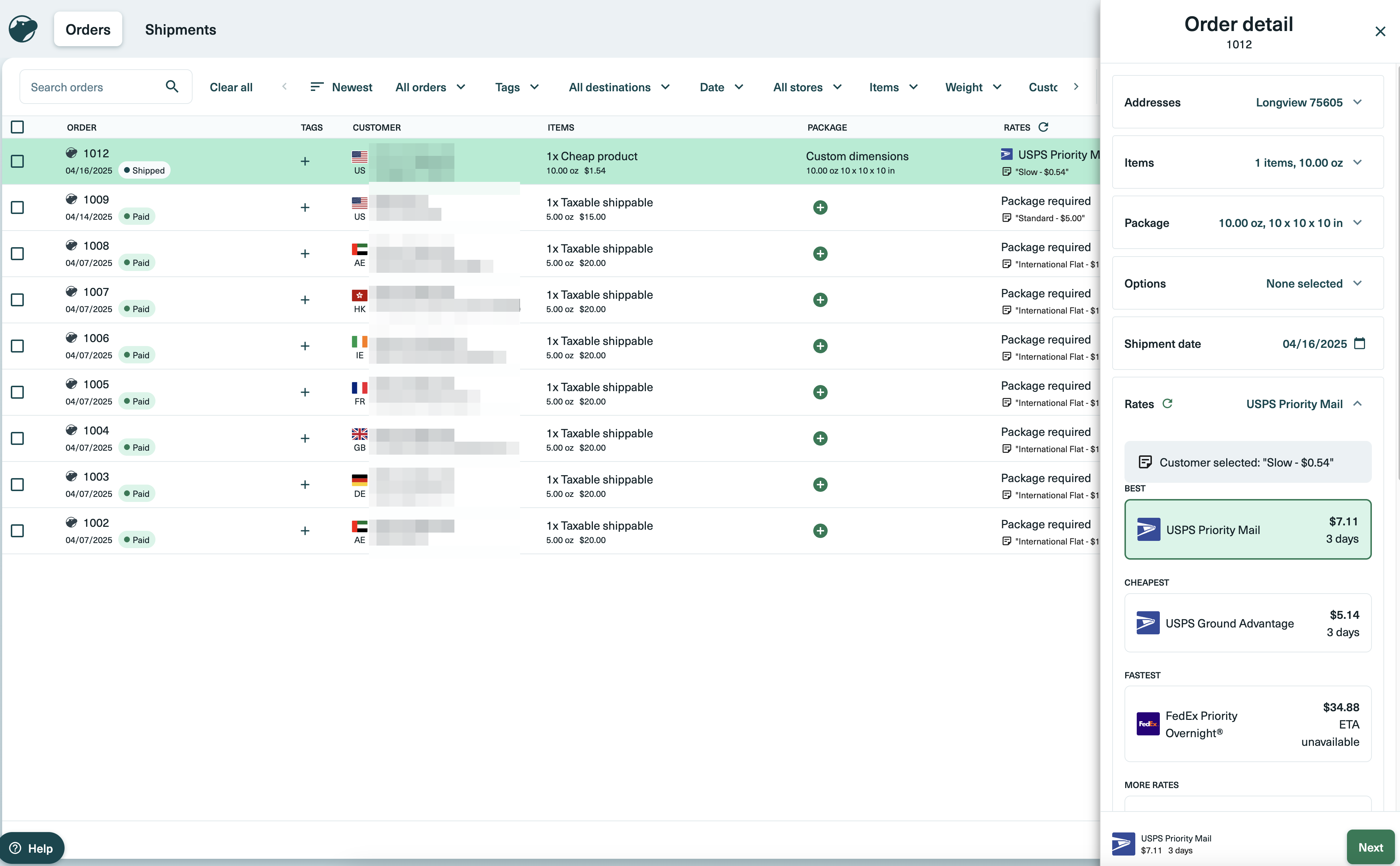Click the Shipped status badge
Image resolution: width=1400 pixels, height=866 pixels.
coord(144,171)
